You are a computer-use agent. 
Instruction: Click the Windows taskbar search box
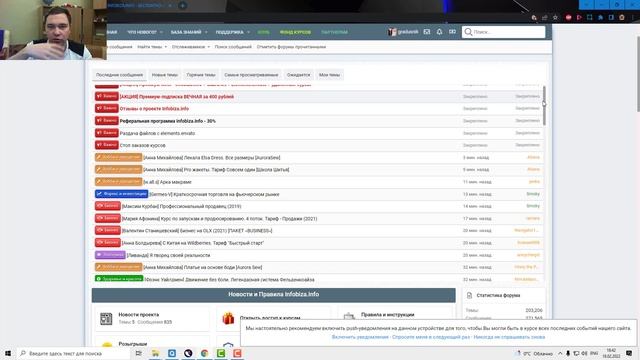point(73,353)
